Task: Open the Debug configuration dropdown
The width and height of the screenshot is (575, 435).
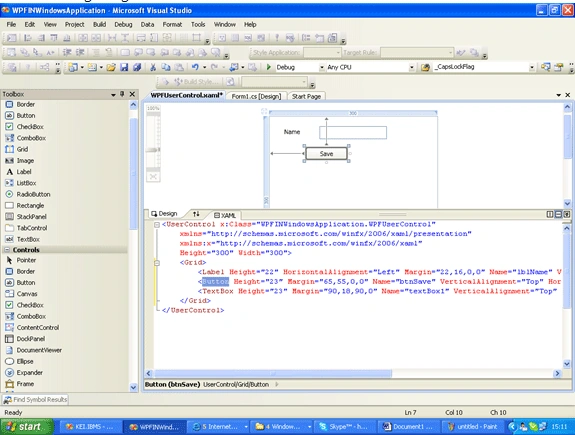Action: [322, 67]
